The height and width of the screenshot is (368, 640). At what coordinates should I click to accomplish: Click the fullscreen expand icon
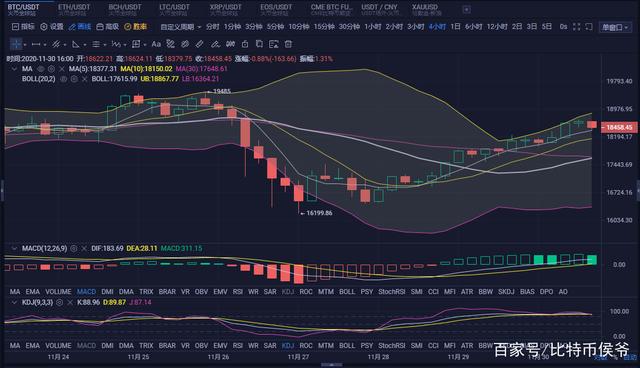[576, 27]
